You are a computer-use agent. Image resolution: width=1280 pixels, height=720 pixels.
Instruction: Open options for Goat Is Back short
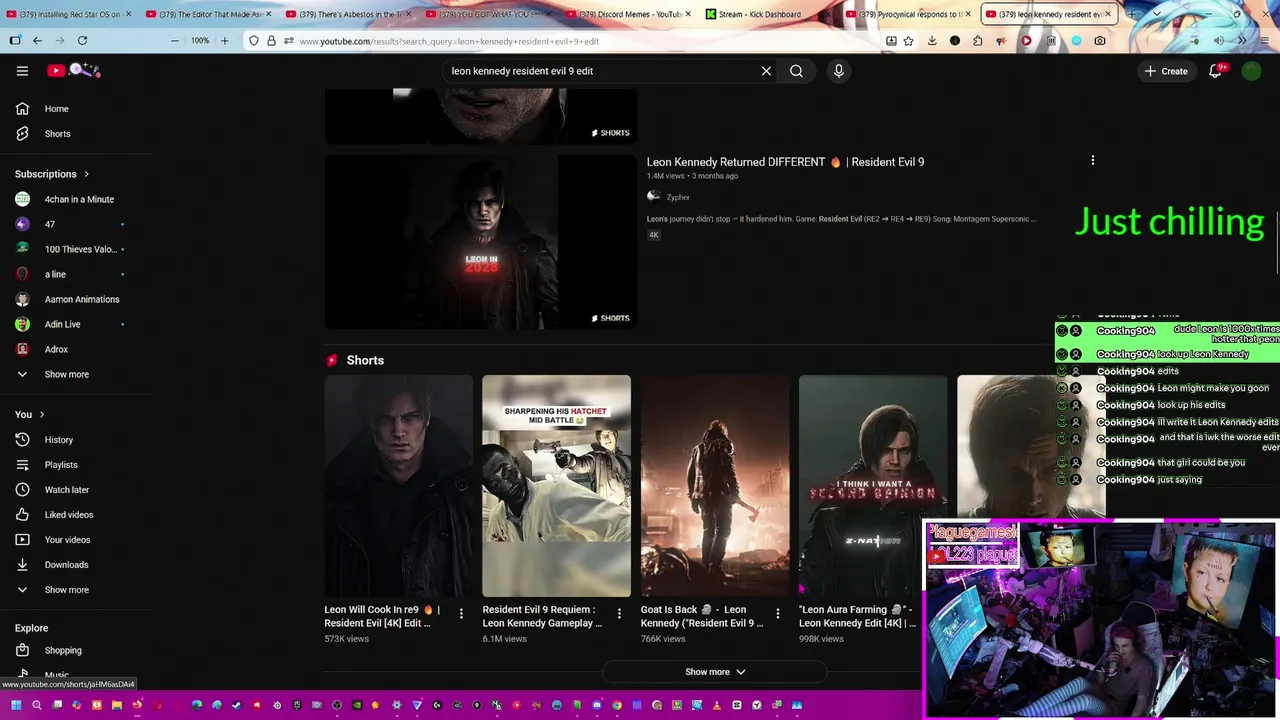(x=777, y=613)
